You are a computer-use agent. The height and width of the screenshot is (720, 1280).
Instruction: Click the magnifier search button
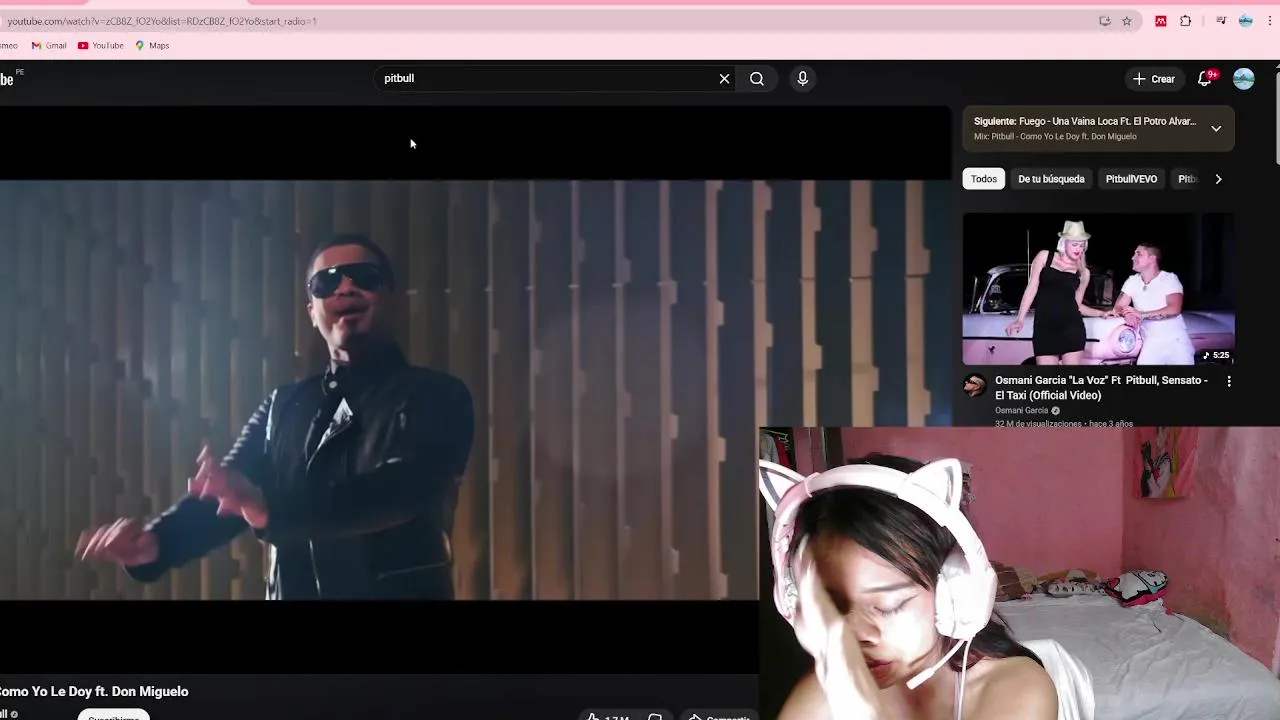(757, 79)
